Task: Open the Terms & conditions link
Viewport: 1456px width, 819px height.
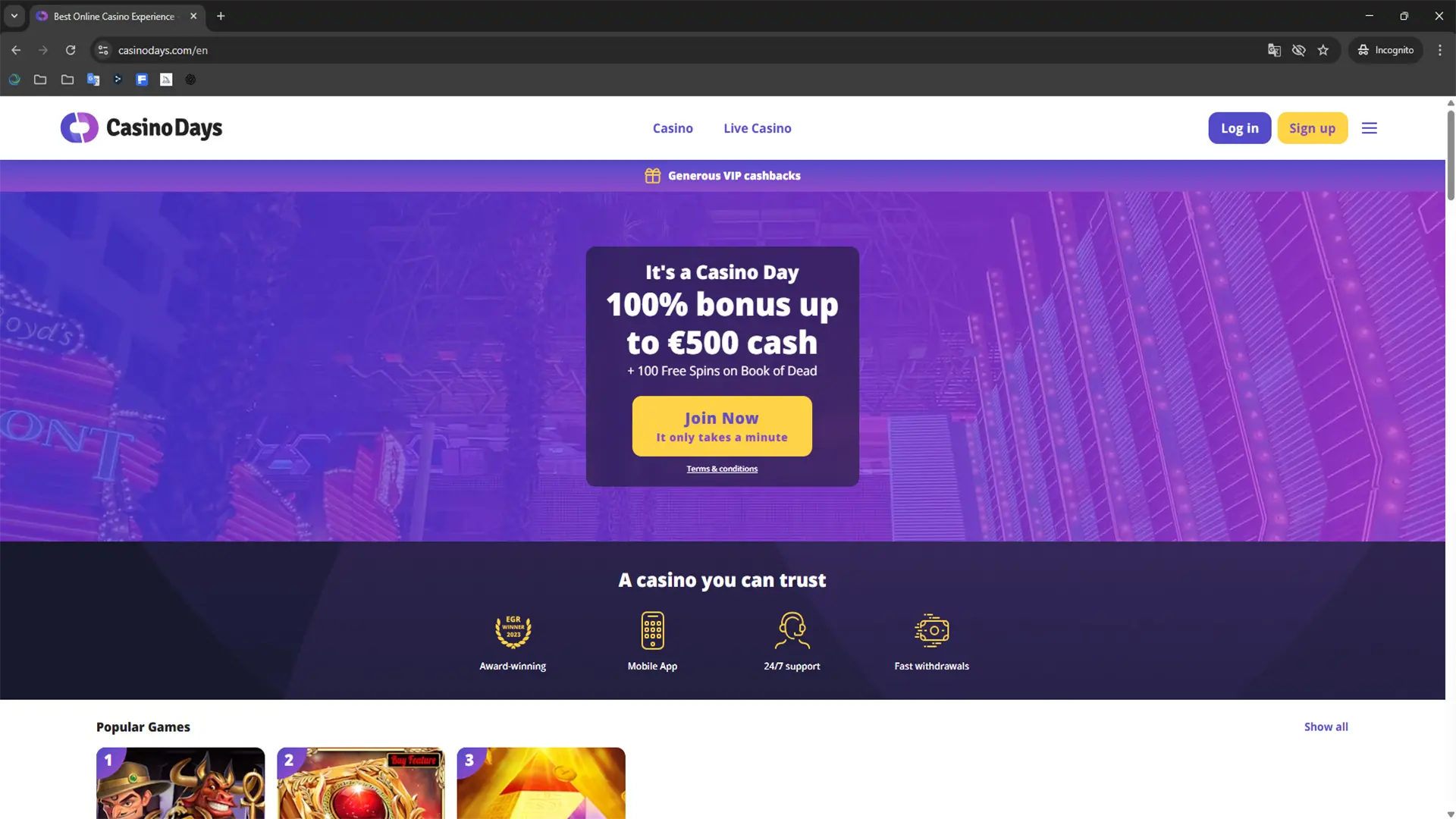Action: point(722,469)
